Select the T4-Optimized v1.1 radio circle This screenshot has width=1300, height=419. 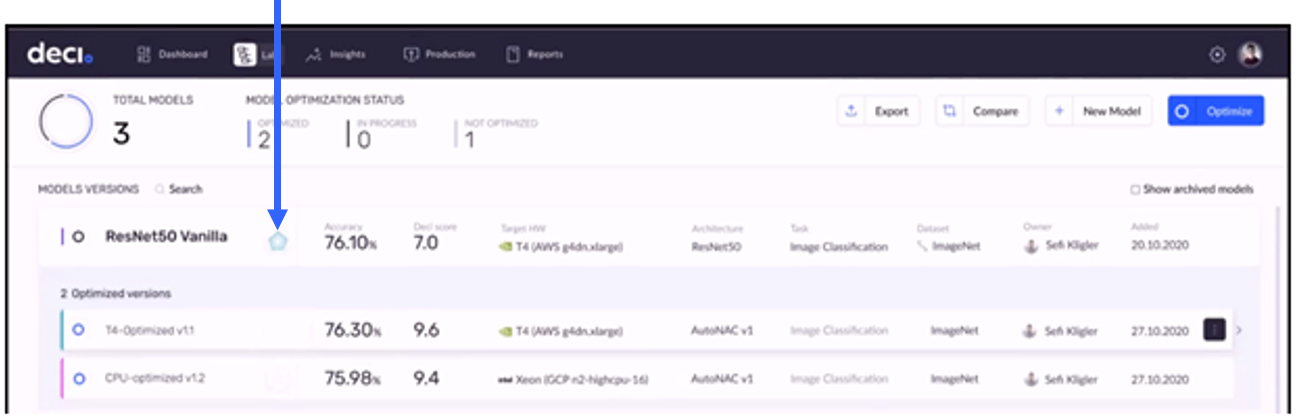(x=79, y=330)
